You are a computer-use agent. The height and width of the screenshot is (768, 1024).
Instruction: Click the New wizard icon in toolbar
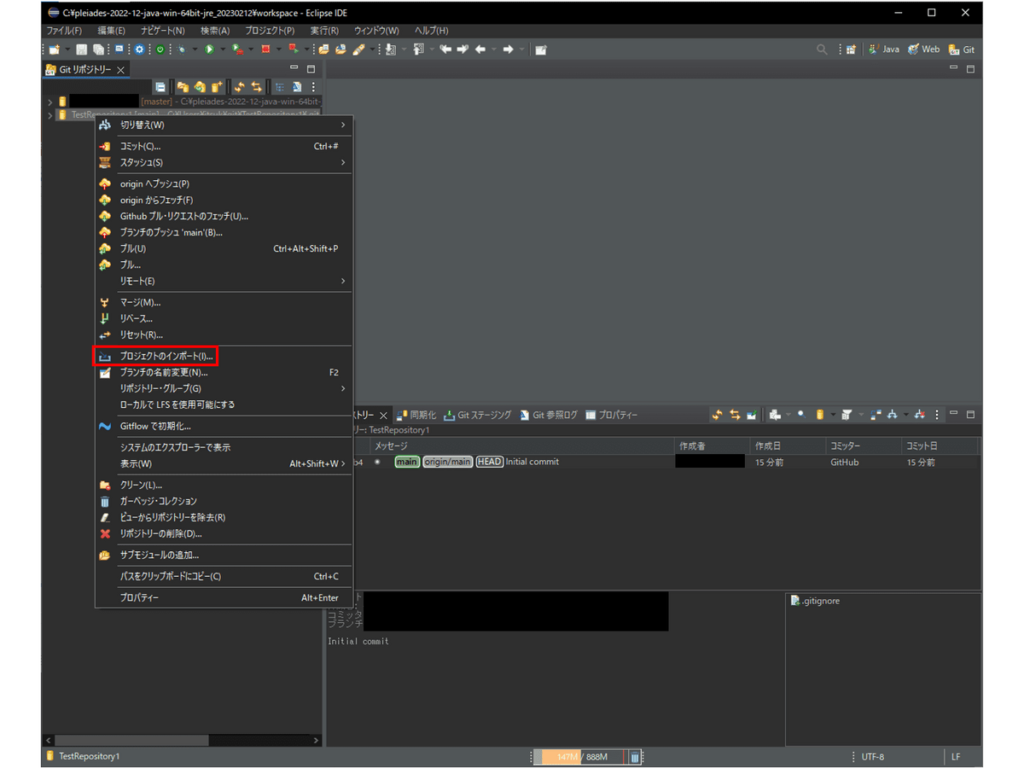pyautogui.click(x=54, y=50)
